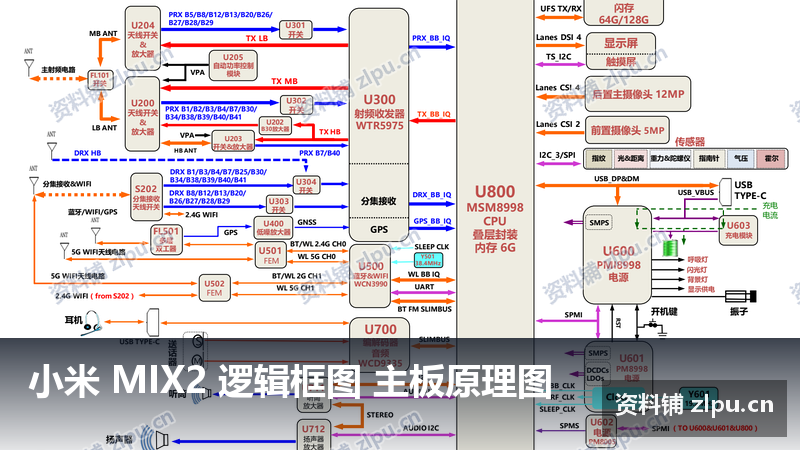Viewport: 800px width, 450px height.
Task: Select the U204 antenna switch amplifier block
Action: tap(142, 38)
